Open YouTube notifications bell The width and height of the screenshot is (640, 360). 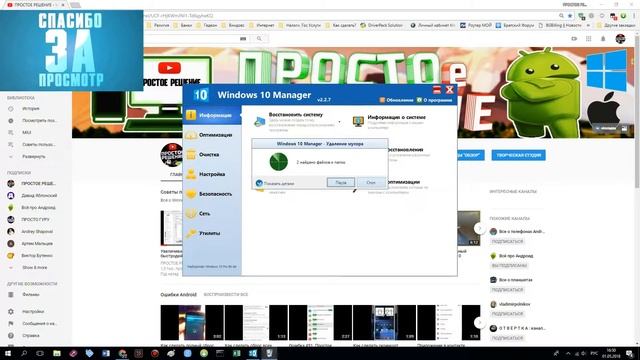coord(603,39)
